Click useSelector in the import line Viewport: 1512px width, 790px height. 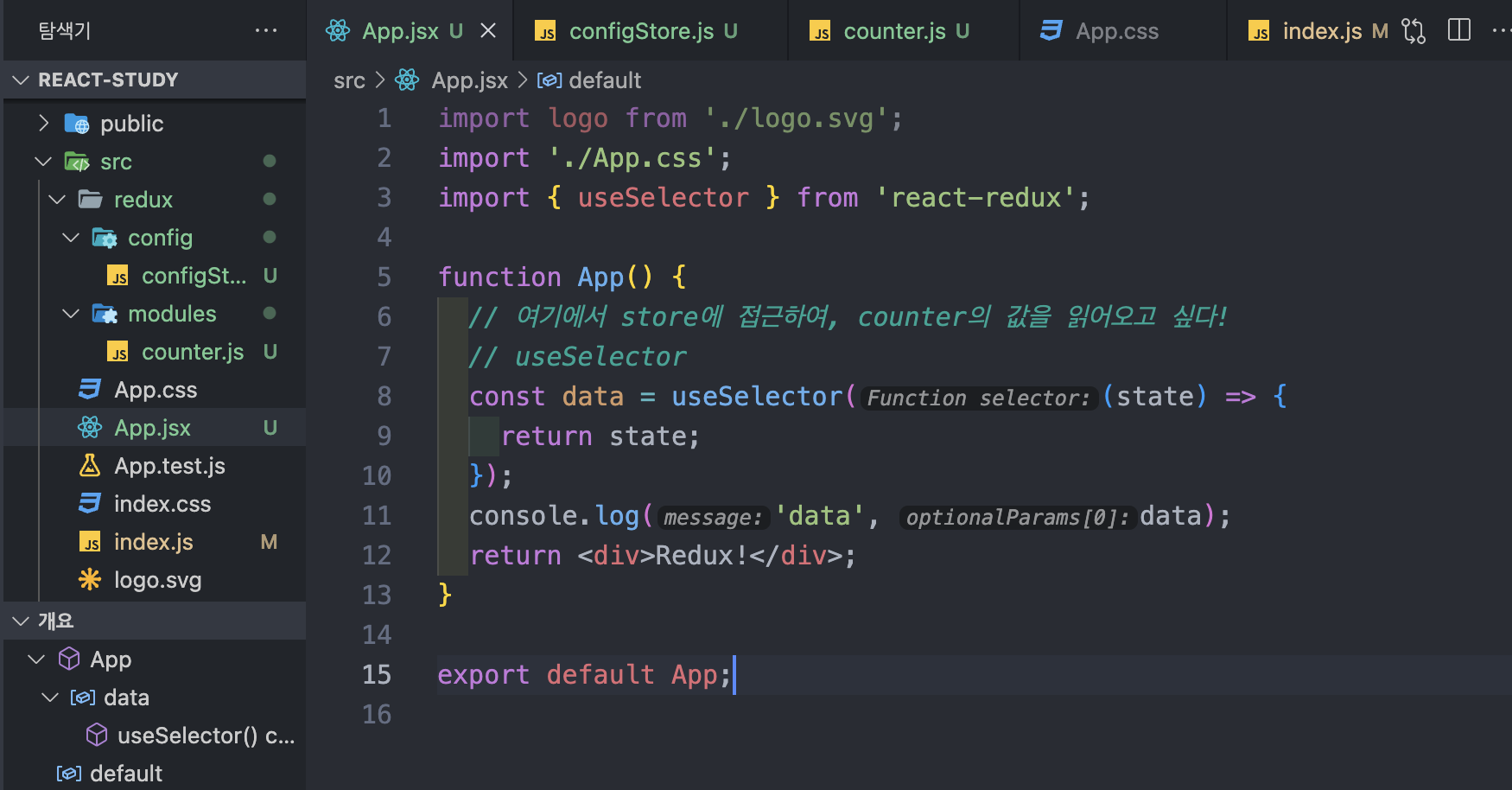click(664, 198)
